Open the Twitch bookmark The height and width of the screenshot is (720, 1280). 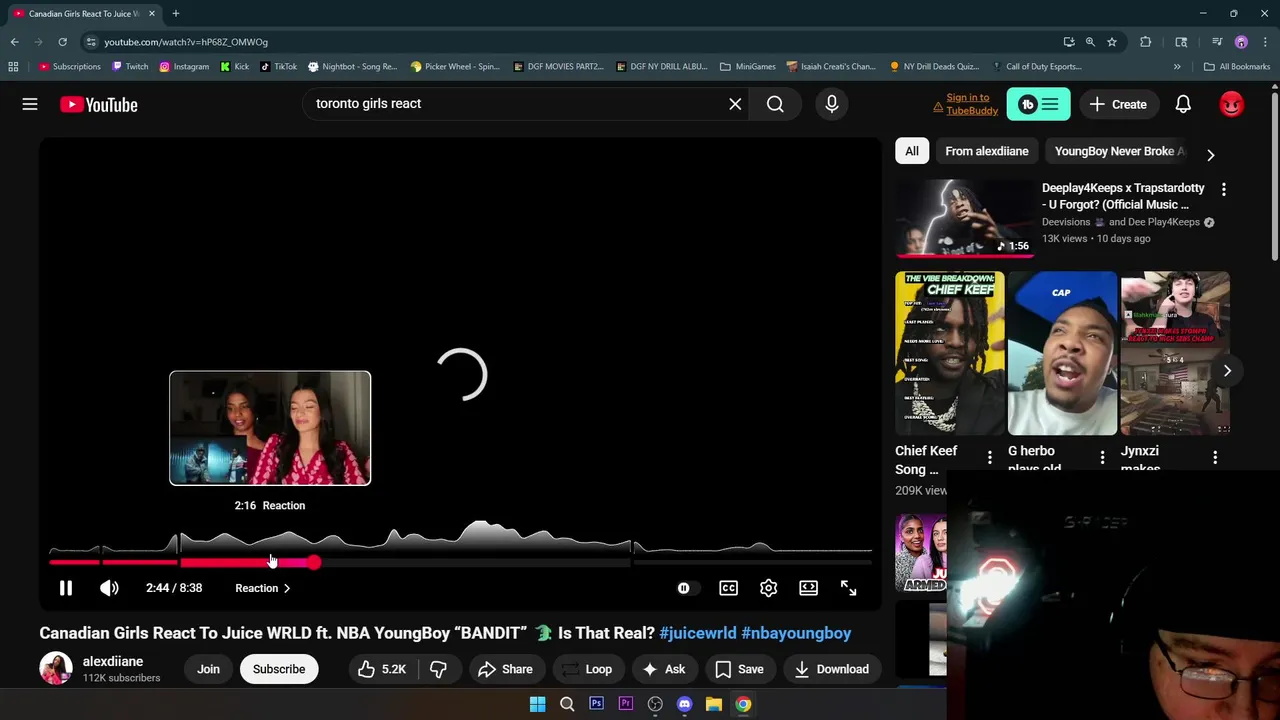pyautogui.click(x=130, y=67)
